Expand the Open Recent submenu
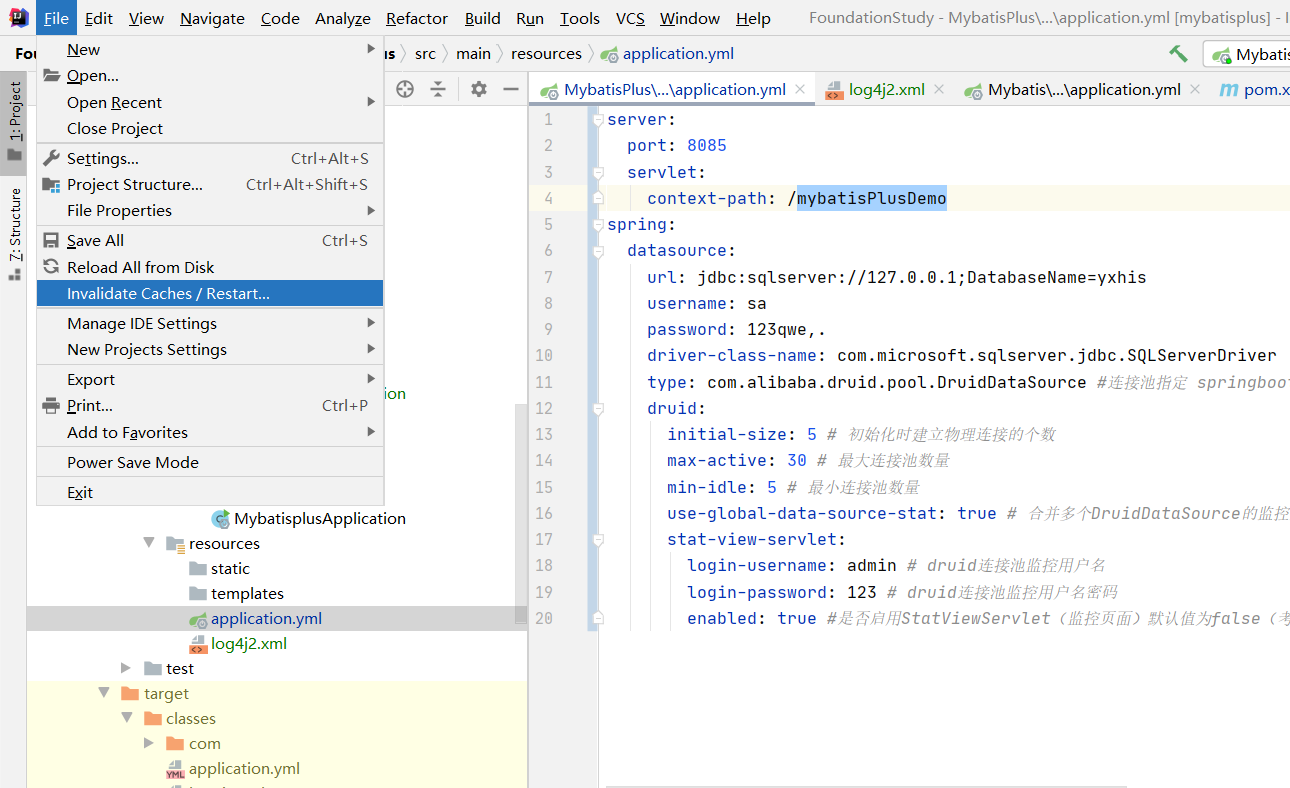 371,102
